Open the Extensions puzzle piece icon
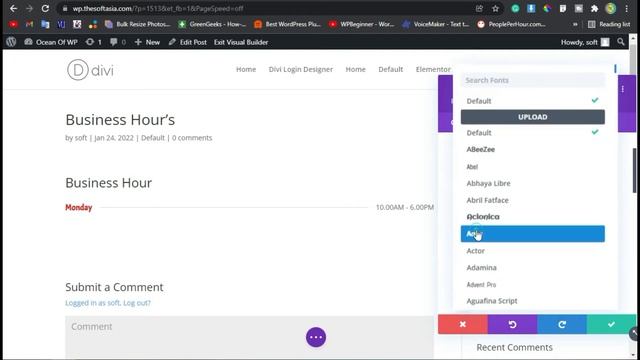This screenshot has height=360, width=640. pos(595,9)
